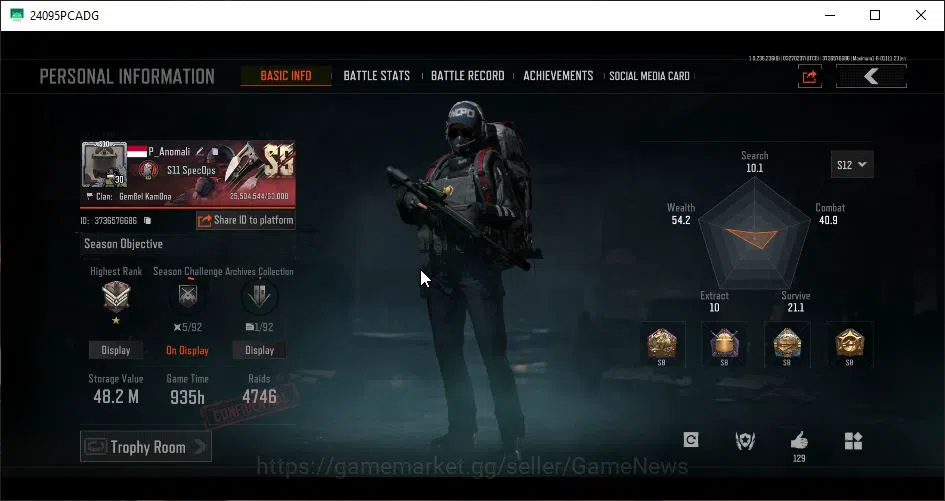
Task: Click the fourth S8 star medal
Action: coord(850,344)
